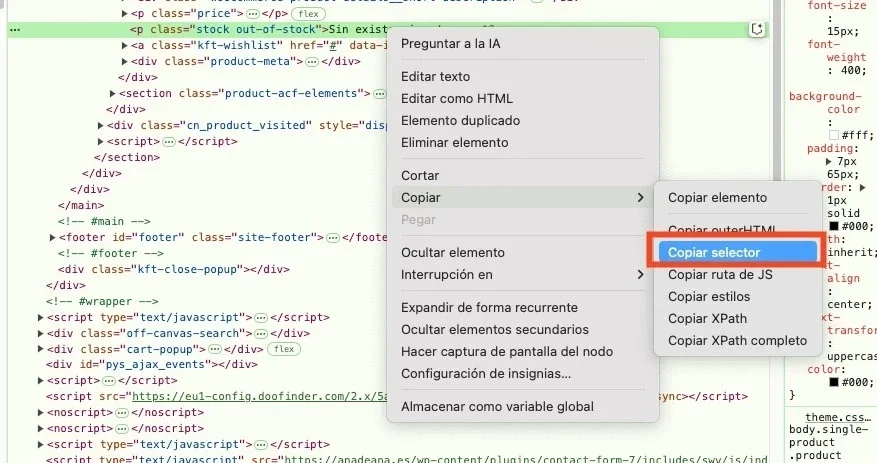
Task: Expand the product-meta div node
Action: click(x=125, y=62)
